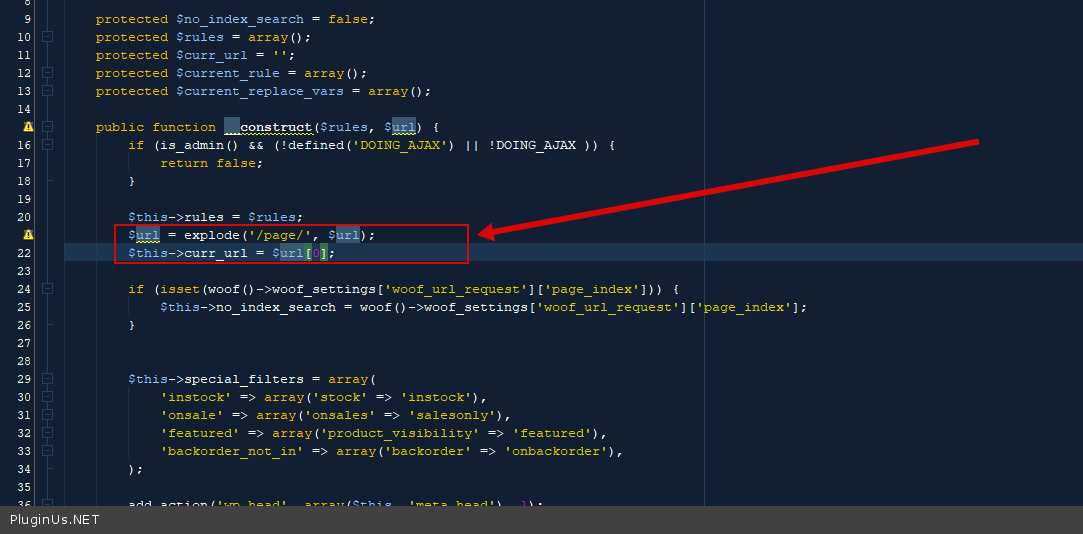This screenshot has width=1083, height=534.
Task: Click warning icon next to explode line
Action: [x=28, y=235]
